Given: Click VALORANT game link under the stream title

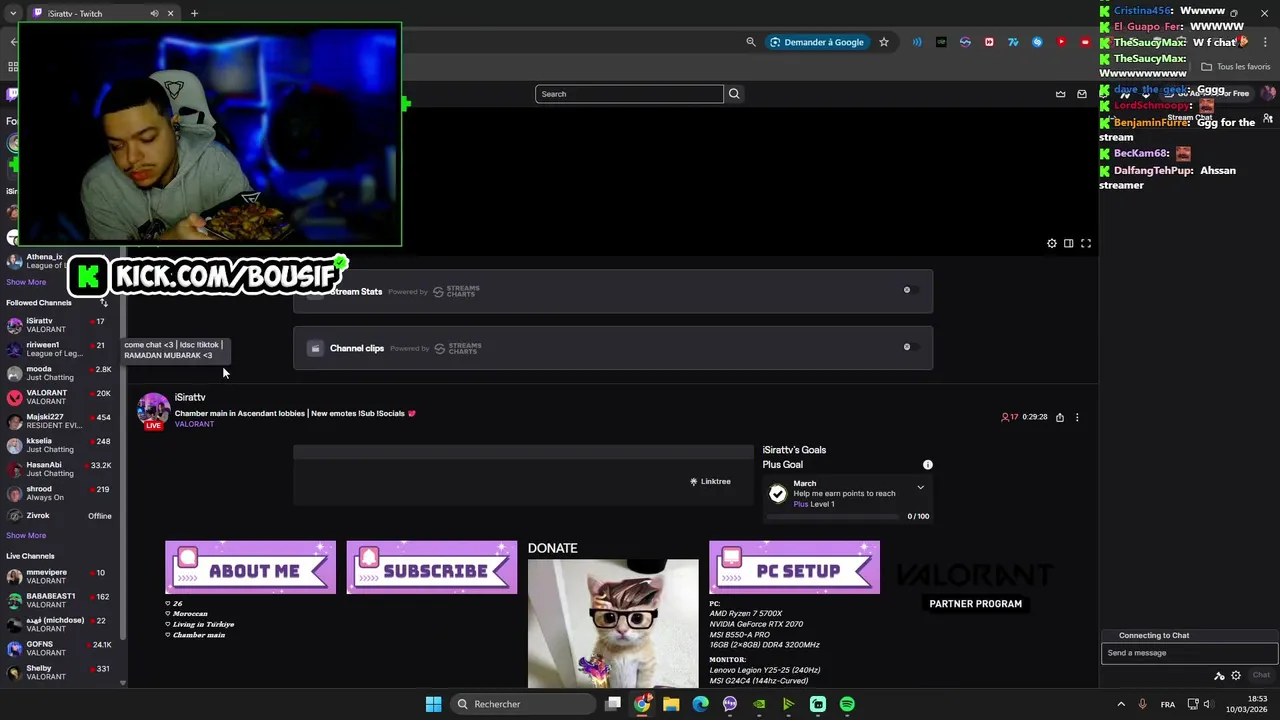Looking at the screenshot, I should pos(194,424).
